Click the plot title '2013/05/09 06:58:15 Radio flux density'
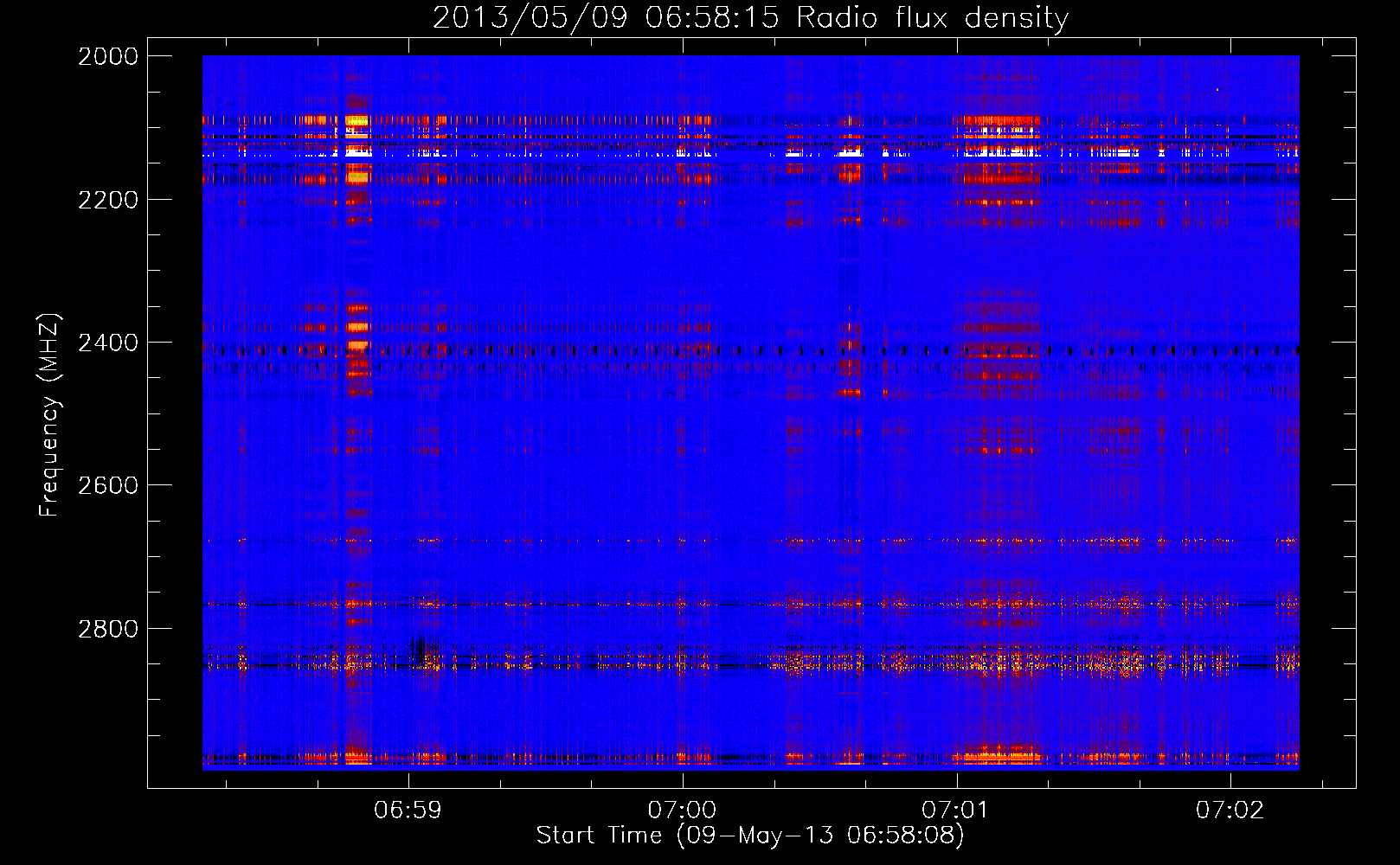Viewport: 1400px width, 865px height. (x=750, y=17)
